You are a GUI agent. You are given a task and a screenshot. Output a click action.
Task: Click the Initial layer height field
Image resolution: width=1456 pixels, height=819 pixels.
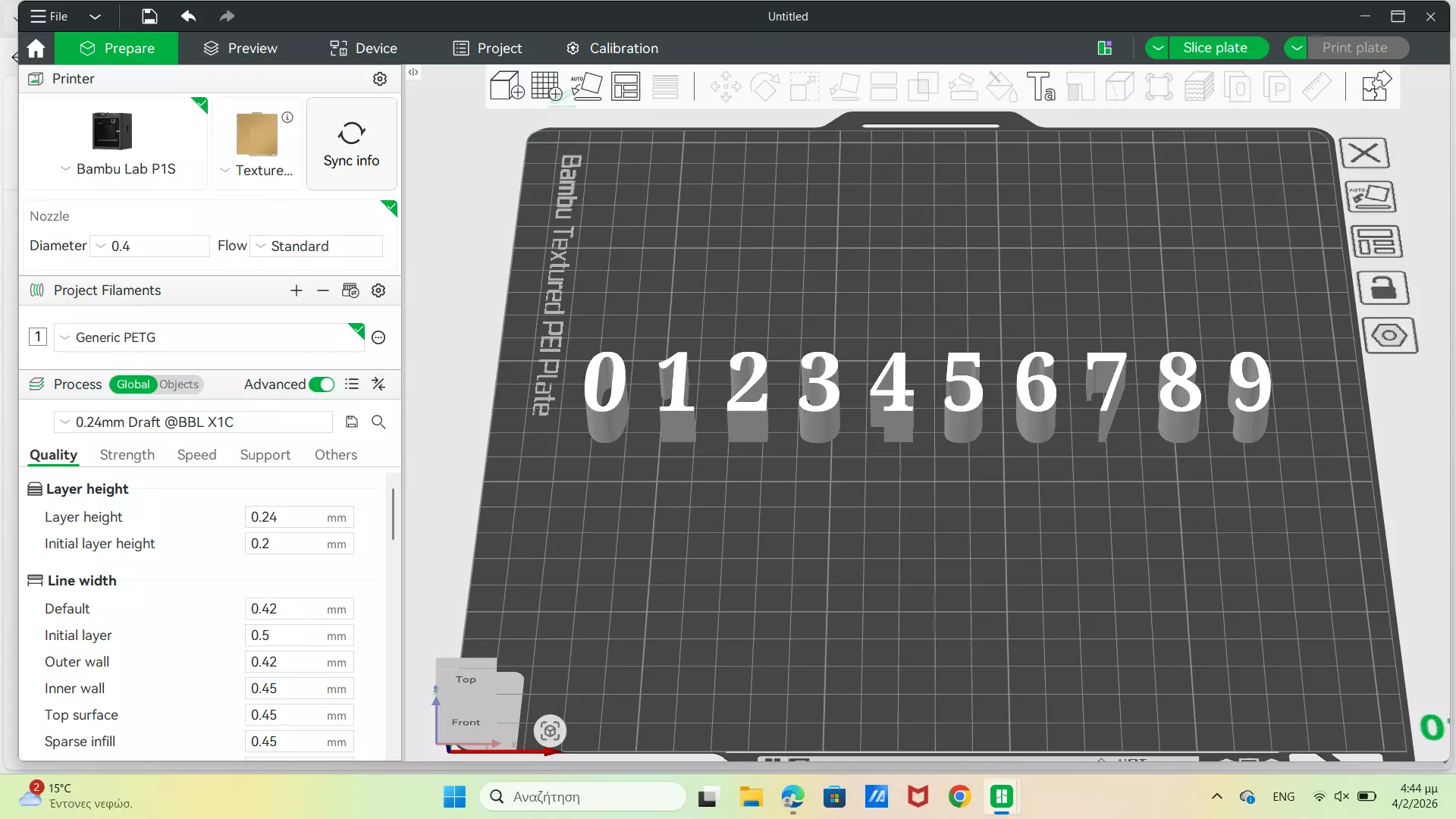tap(299, 544)
